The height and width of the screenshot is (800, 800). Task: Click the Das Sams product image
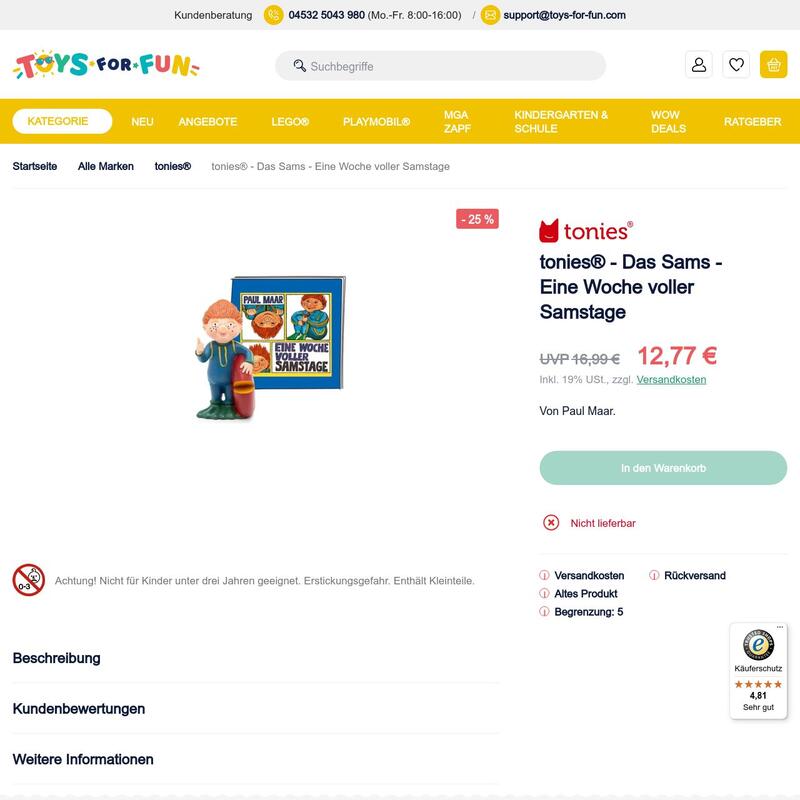point(269,348)
